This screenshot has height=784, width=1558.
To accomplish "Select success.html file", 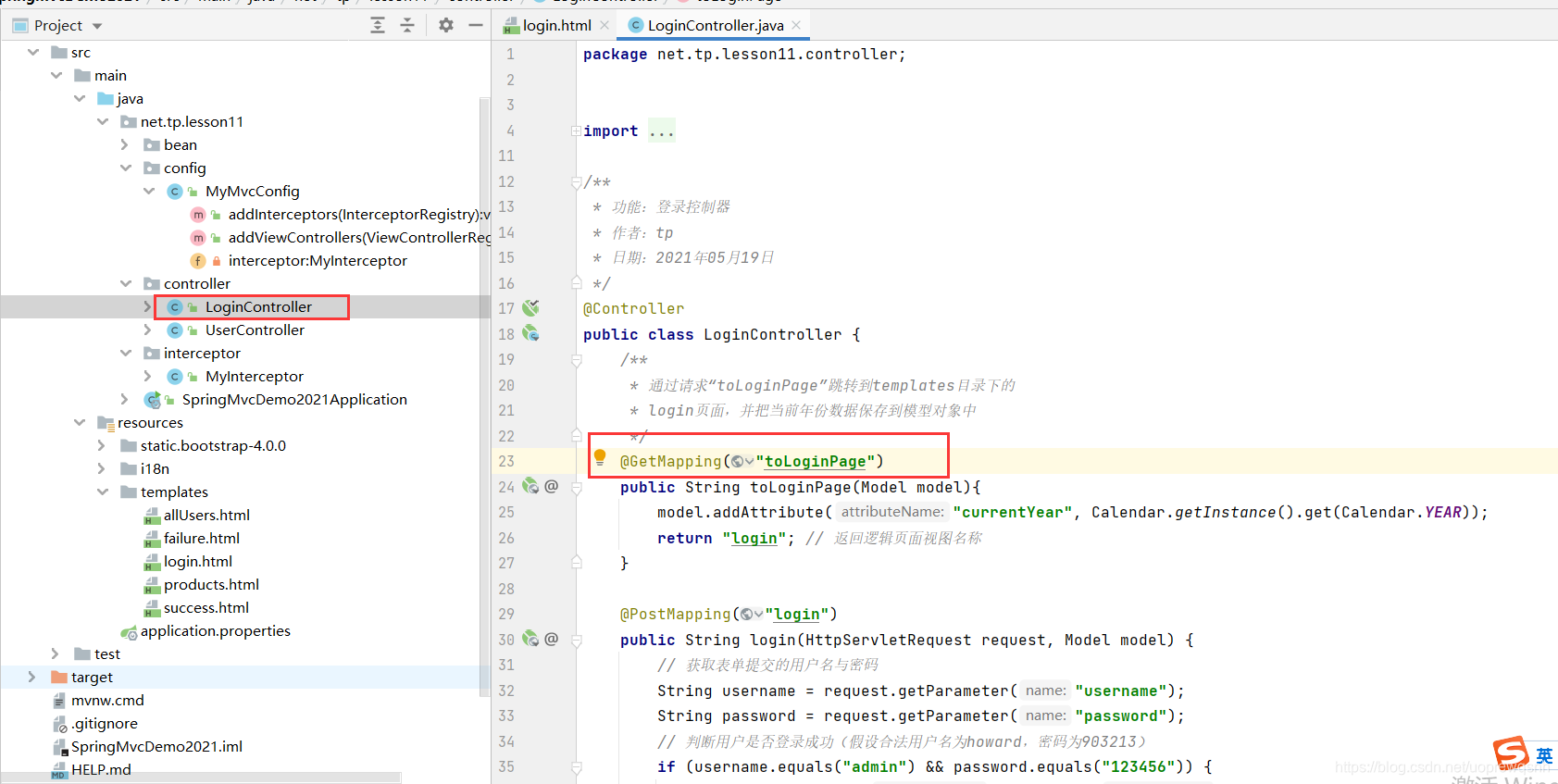I will [206, 608].
